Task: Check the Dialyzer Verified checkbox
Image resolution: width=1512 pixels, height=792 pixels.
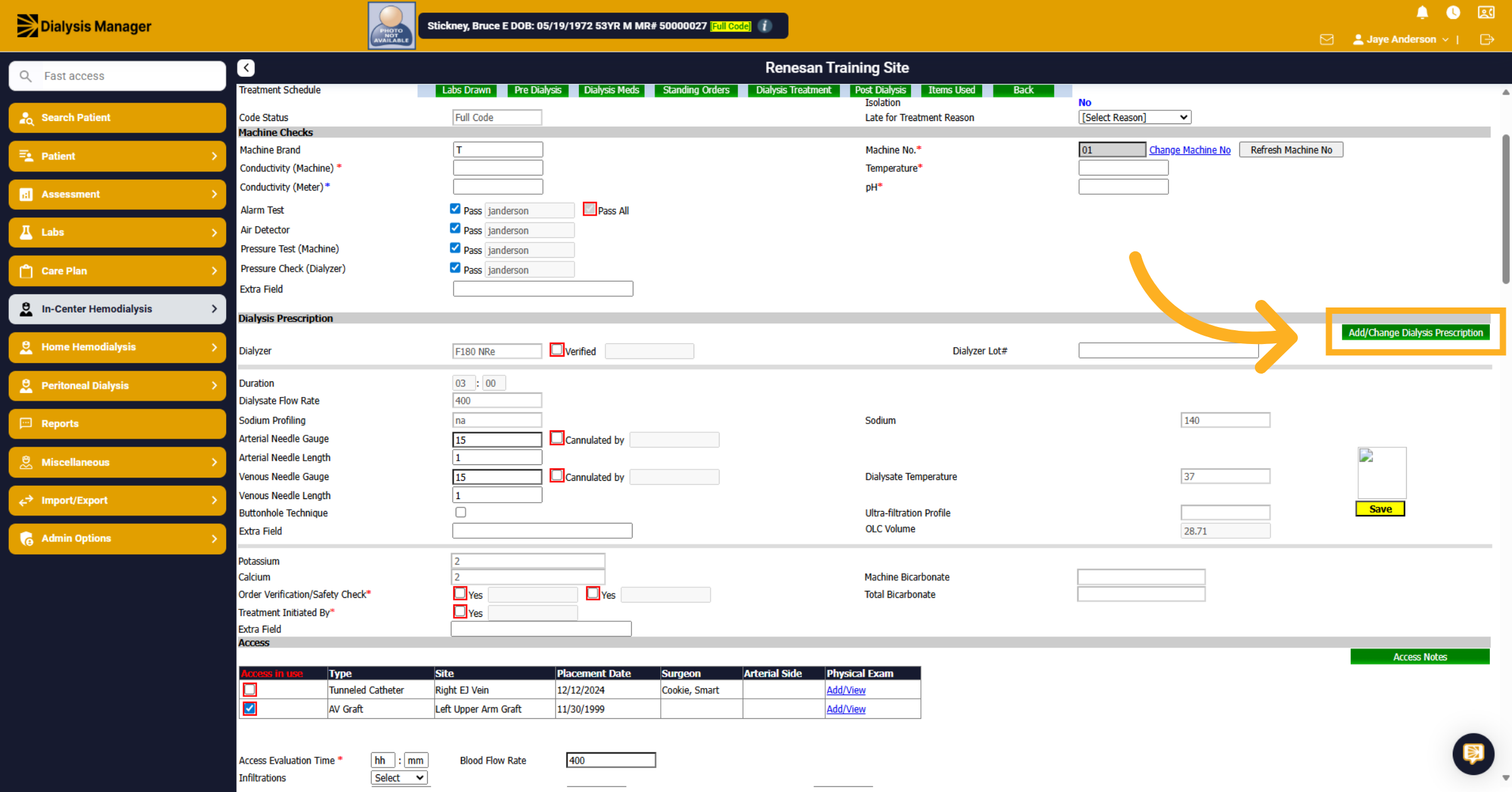Action: 557,350
